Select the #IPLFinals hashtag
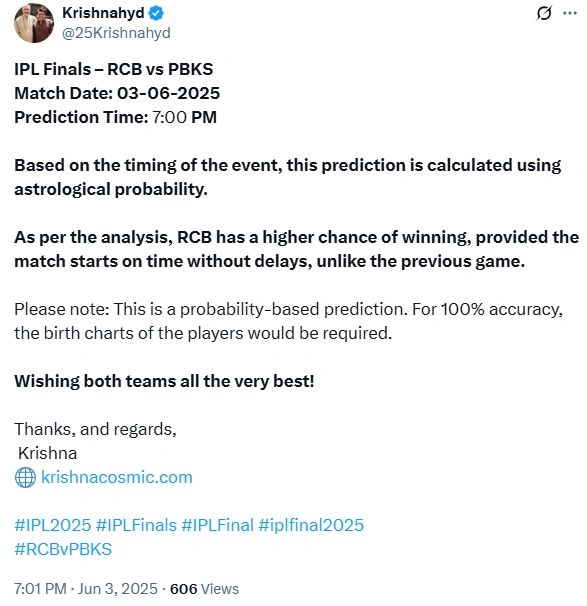Viewport: 587px width, 606px height. 136,525
